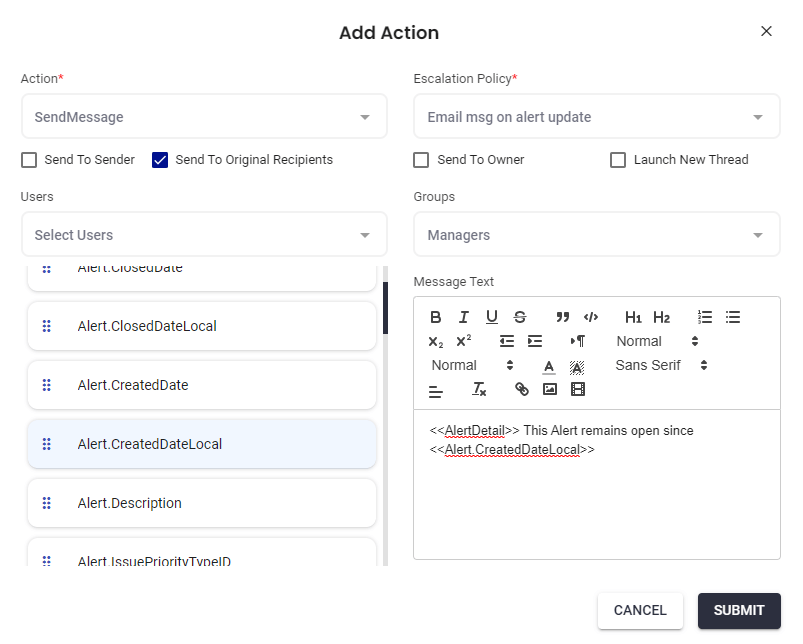Apply superscript formatting
This screenshot has height=644, width=803.
tap(463, 341)
